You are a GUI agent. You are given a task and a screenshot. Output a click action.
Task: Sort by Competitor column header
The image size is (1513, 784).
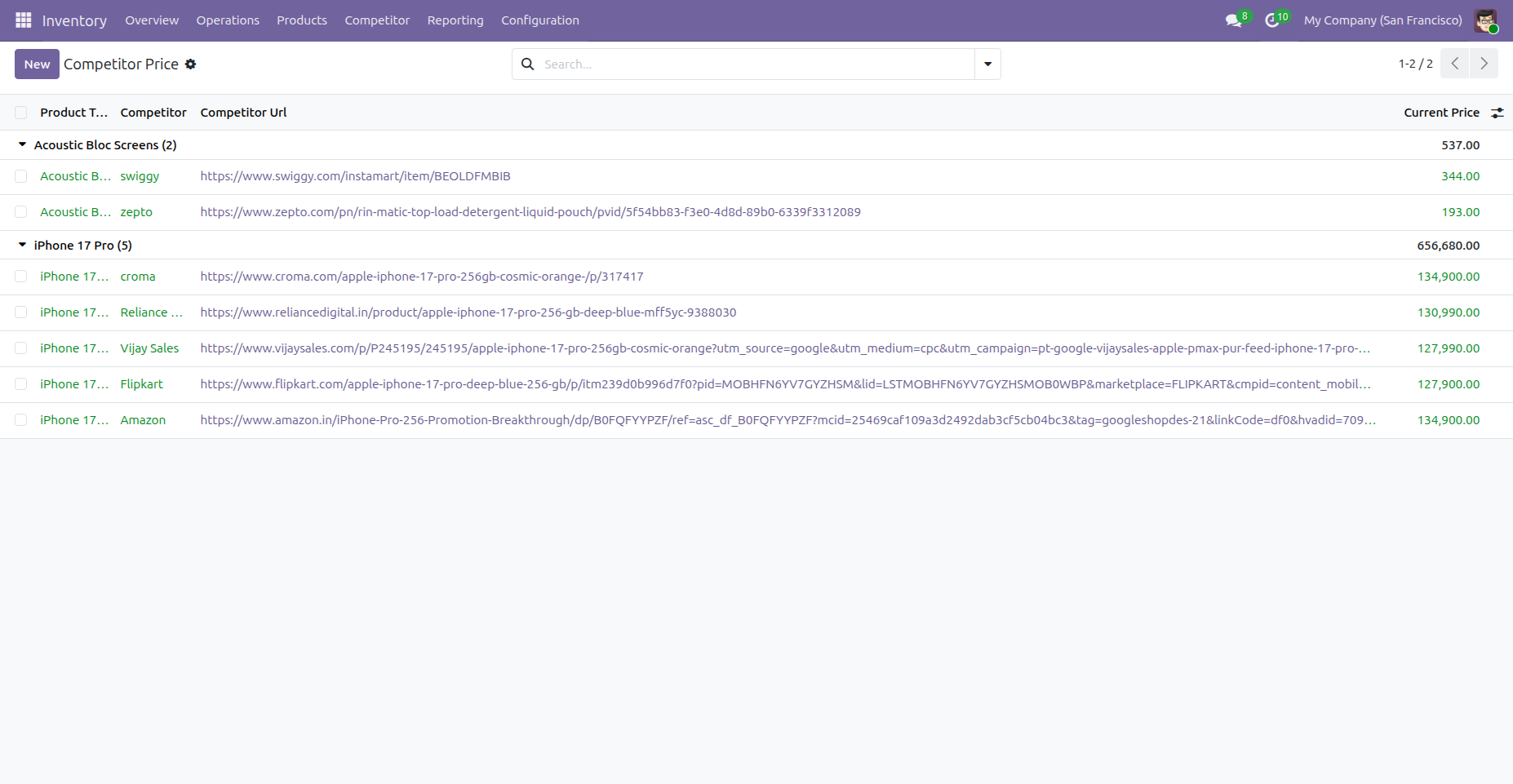[153, 113]
